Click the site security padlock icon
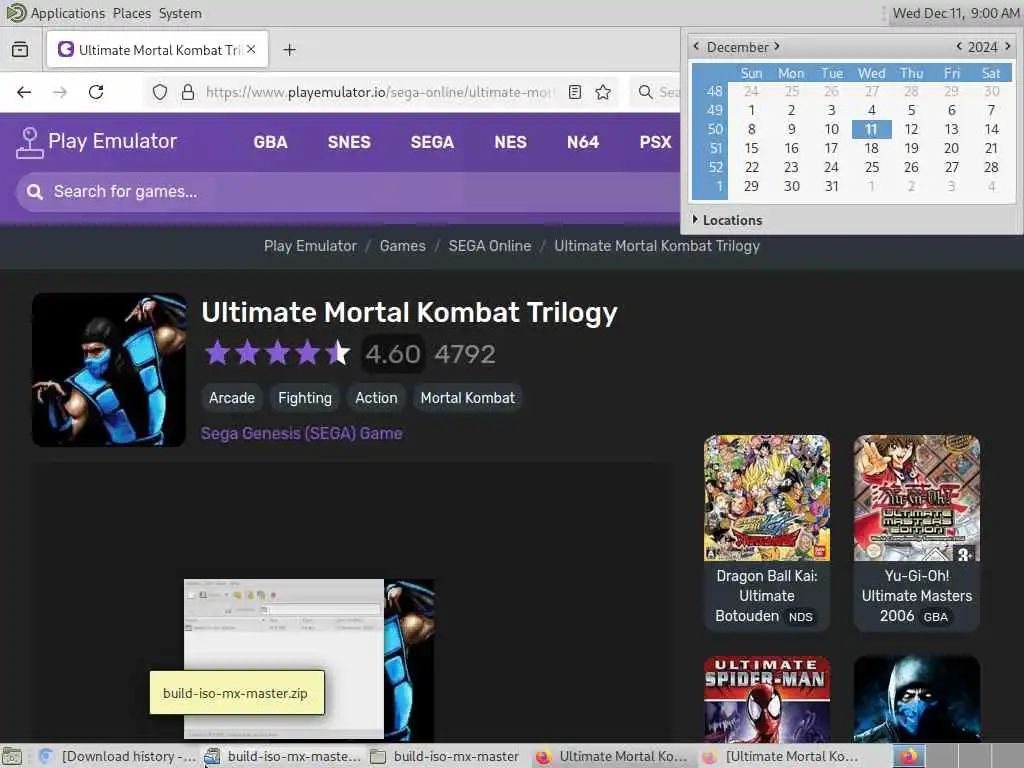The image size is (1024, 768). [x=188, y=92]
